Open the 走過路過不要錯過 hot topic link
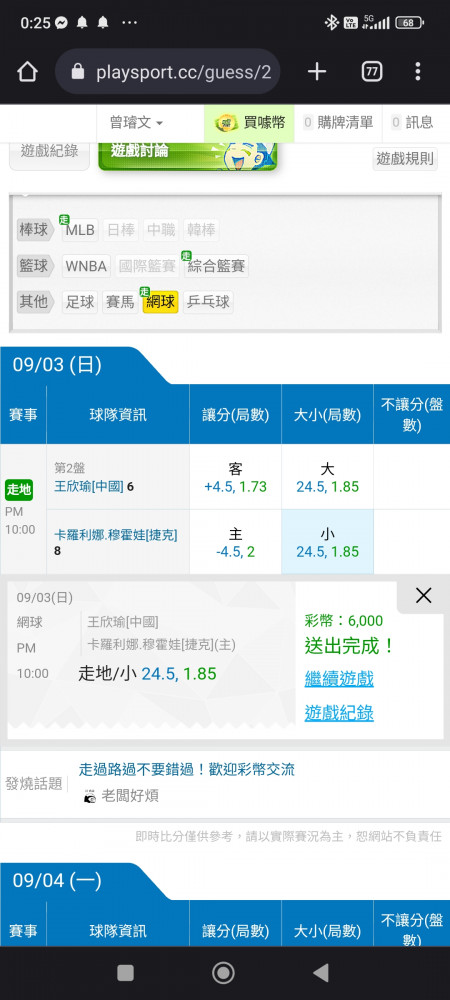450x1000 pixels. (x=187, y=769)
